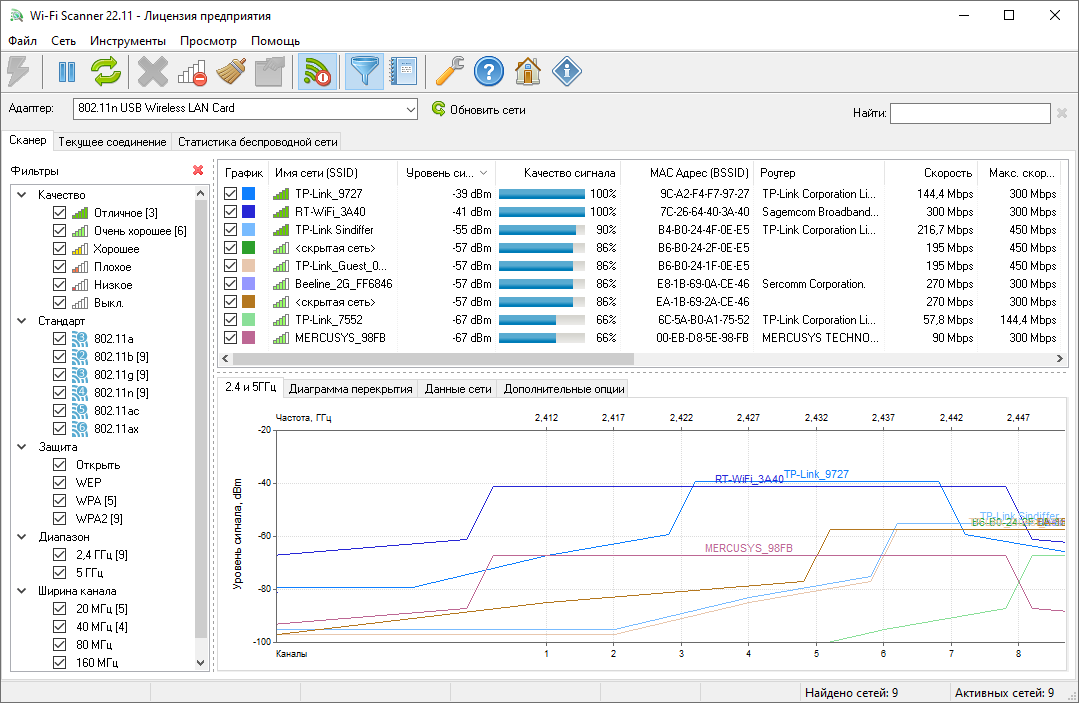Open settings with the wrench icon
The width and height of the screenshot is (1079, 703).
[x=446, y=72]
